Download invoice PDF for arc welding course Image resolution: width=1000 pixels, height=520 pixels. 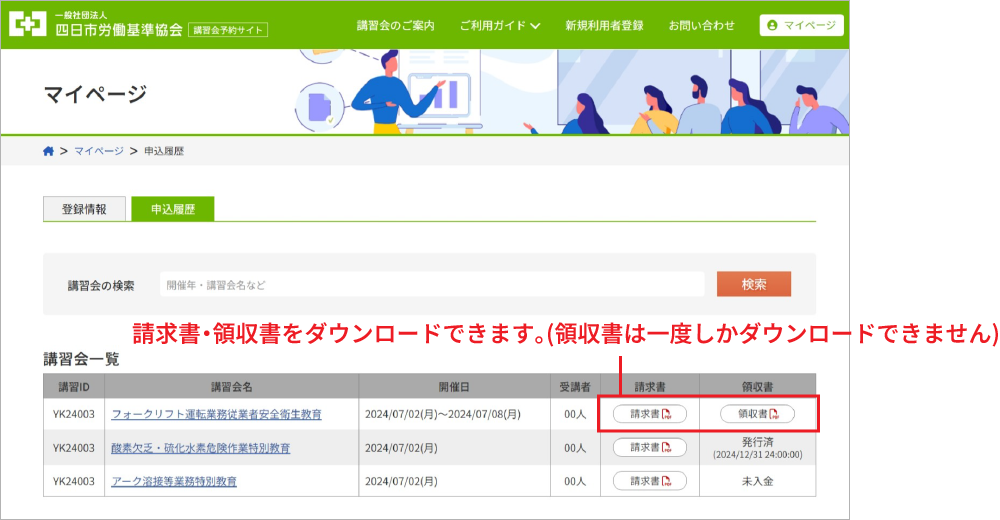[x=649, y=481]
